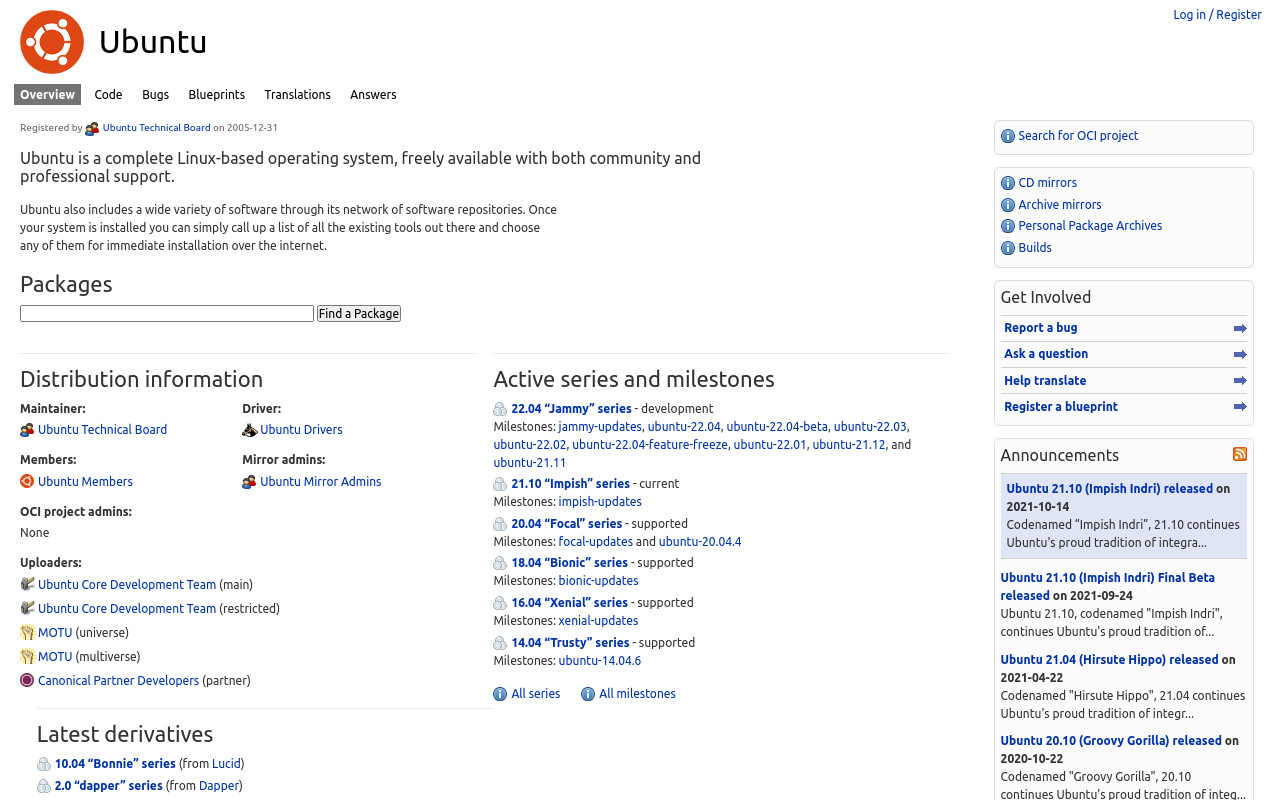Screen dimensions: 1280x800
Task: Open the Lucid link in Latest derivatives
Action: (x=226, y=763)
